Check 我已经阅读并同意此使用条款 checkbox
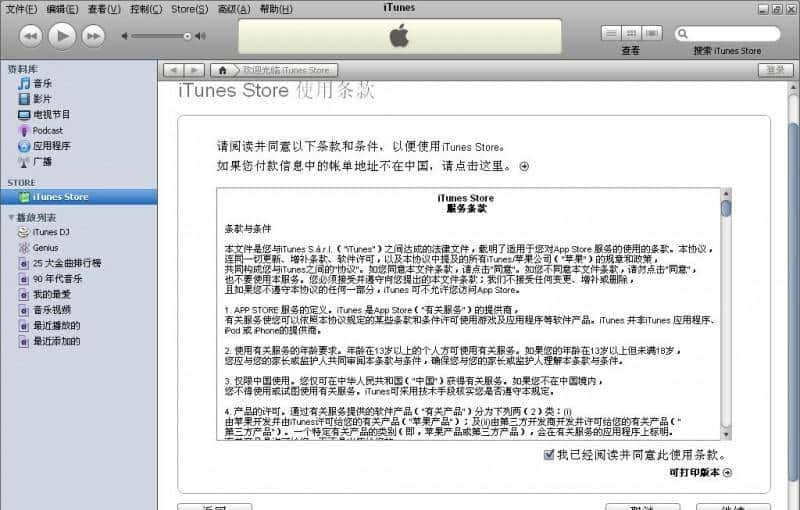 (547, 455)
